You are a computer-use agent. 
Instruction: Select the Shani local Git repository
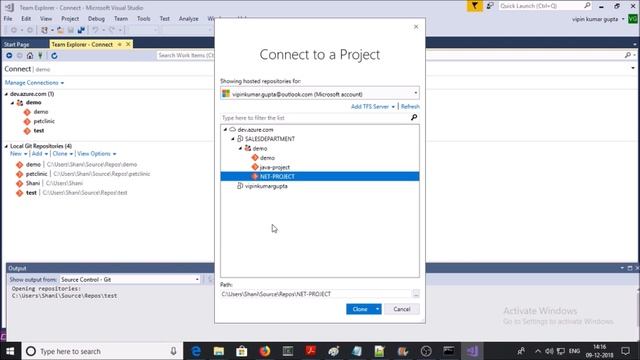33,183
